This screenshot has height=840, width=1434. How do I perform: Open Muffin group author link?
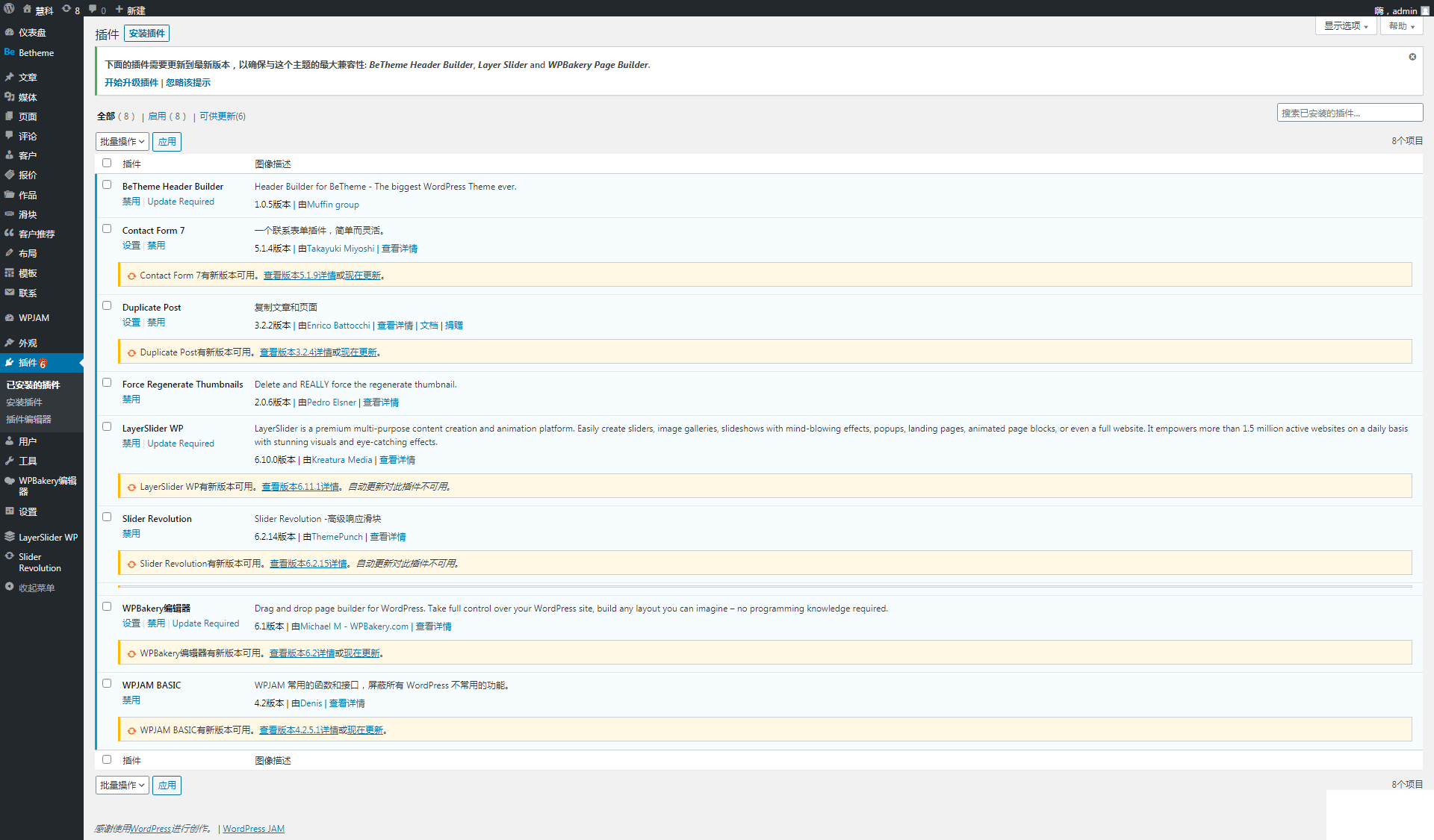333,205
